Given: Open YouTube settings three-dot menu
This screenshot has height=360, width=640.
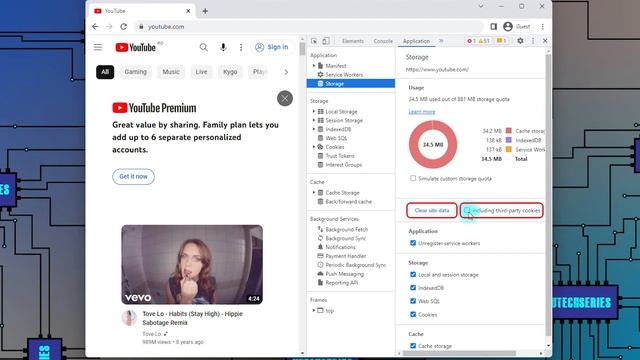Looking at the screenshot, I should pyautogui.click(x=241, y=47).
